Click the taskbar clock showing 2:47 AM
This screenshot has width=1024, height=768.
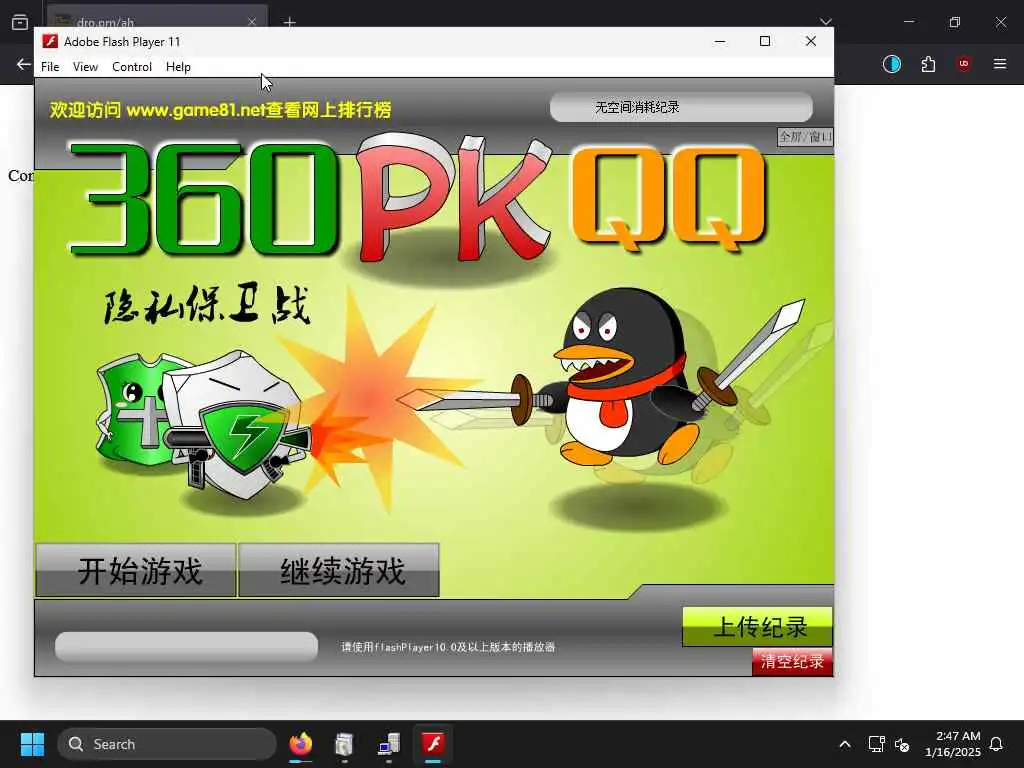953,744
